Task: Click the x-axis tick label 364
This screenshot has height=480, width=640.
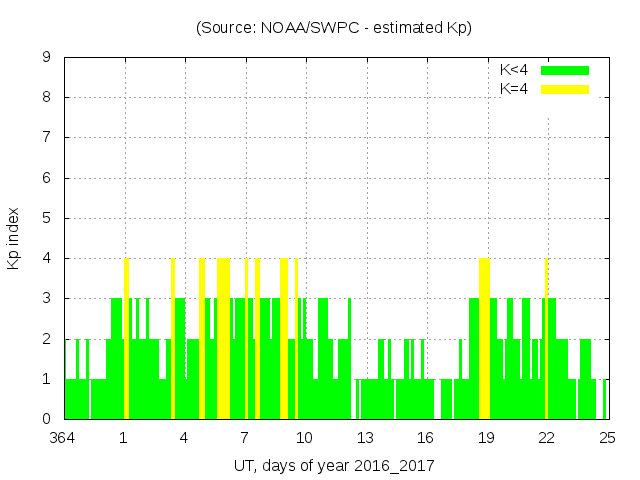Action: click(64, 437)
